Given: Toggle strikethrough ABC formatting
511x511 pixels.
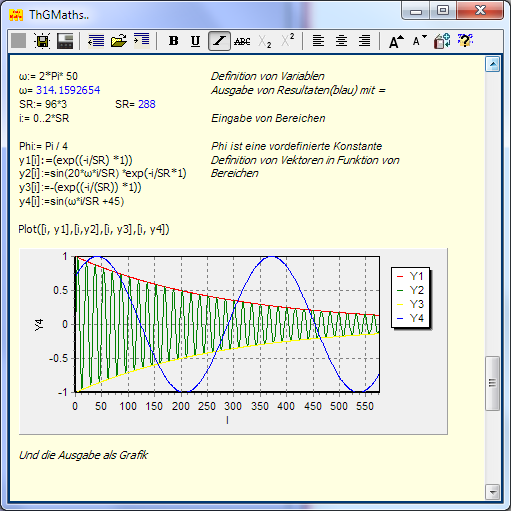Looking at the screenshot, I should (242, 41).
